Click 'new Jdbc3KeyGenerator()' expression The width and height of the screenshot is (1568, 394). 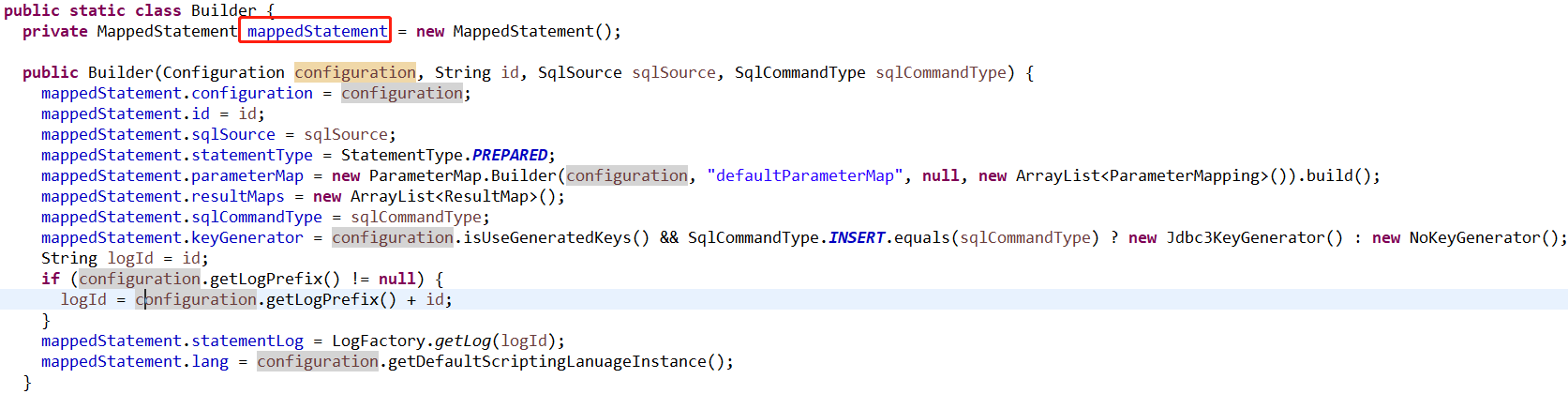(1235, 237)
